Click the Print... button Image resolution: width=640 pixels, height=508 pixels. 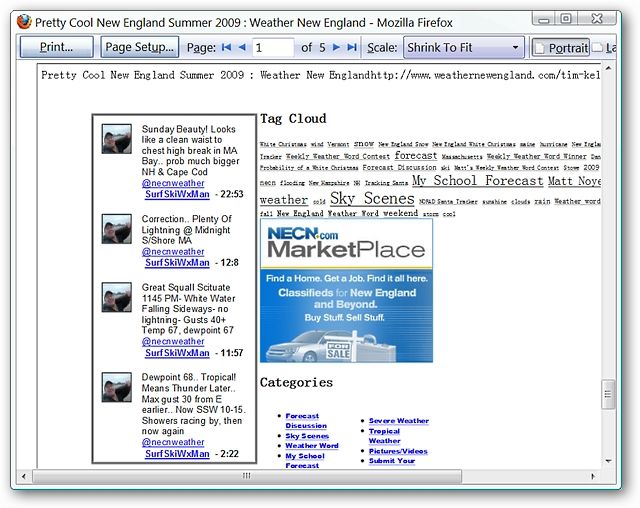(x=56, y=47)
